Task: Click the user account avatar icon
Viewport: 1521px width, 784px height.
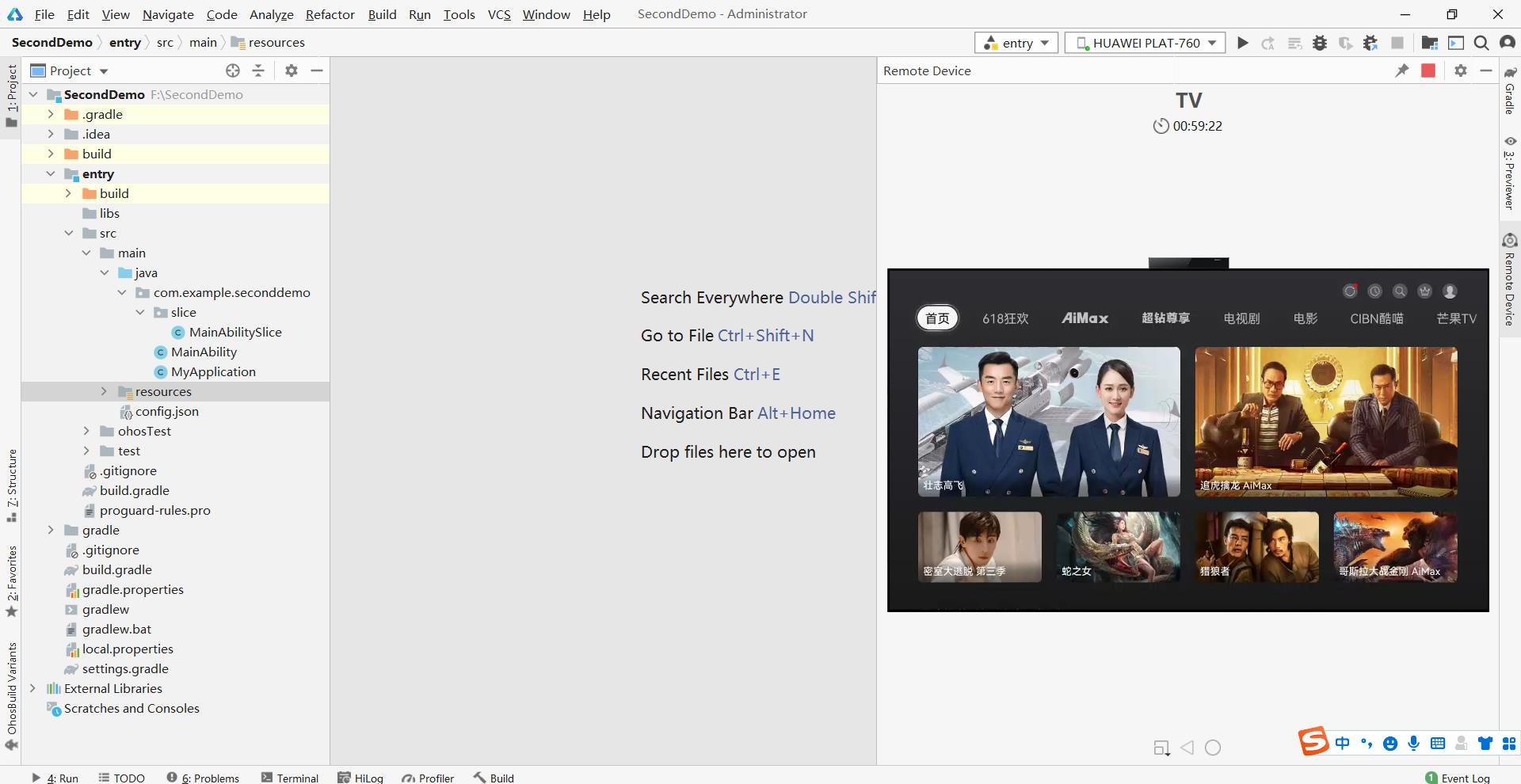Action: tap(1507, 43)
